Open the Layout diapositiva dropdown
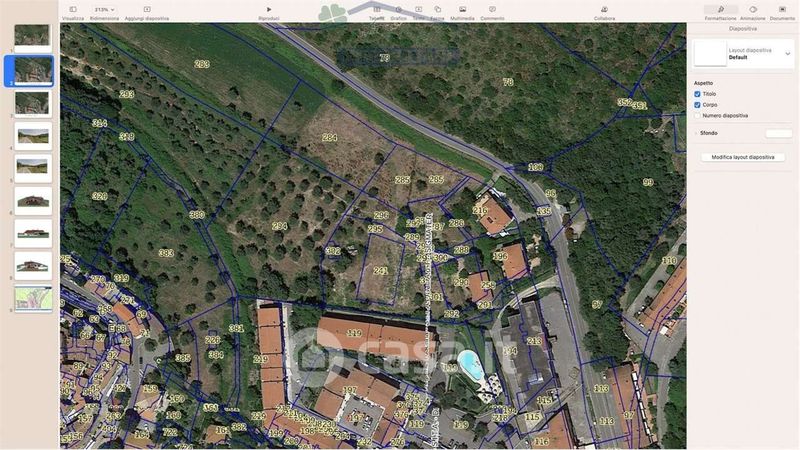 point(787,54)
